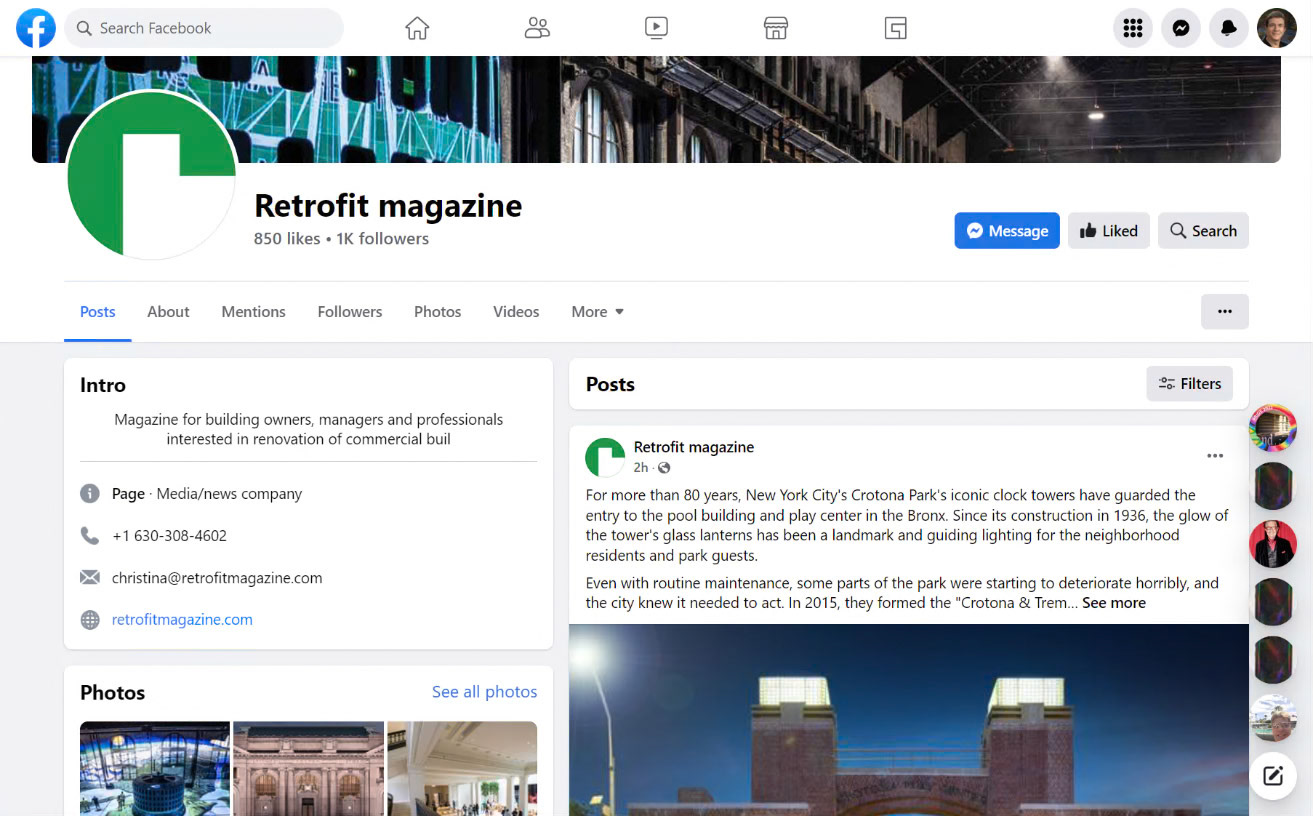Open the notifications bell icon

click(x=1229, y=29)
